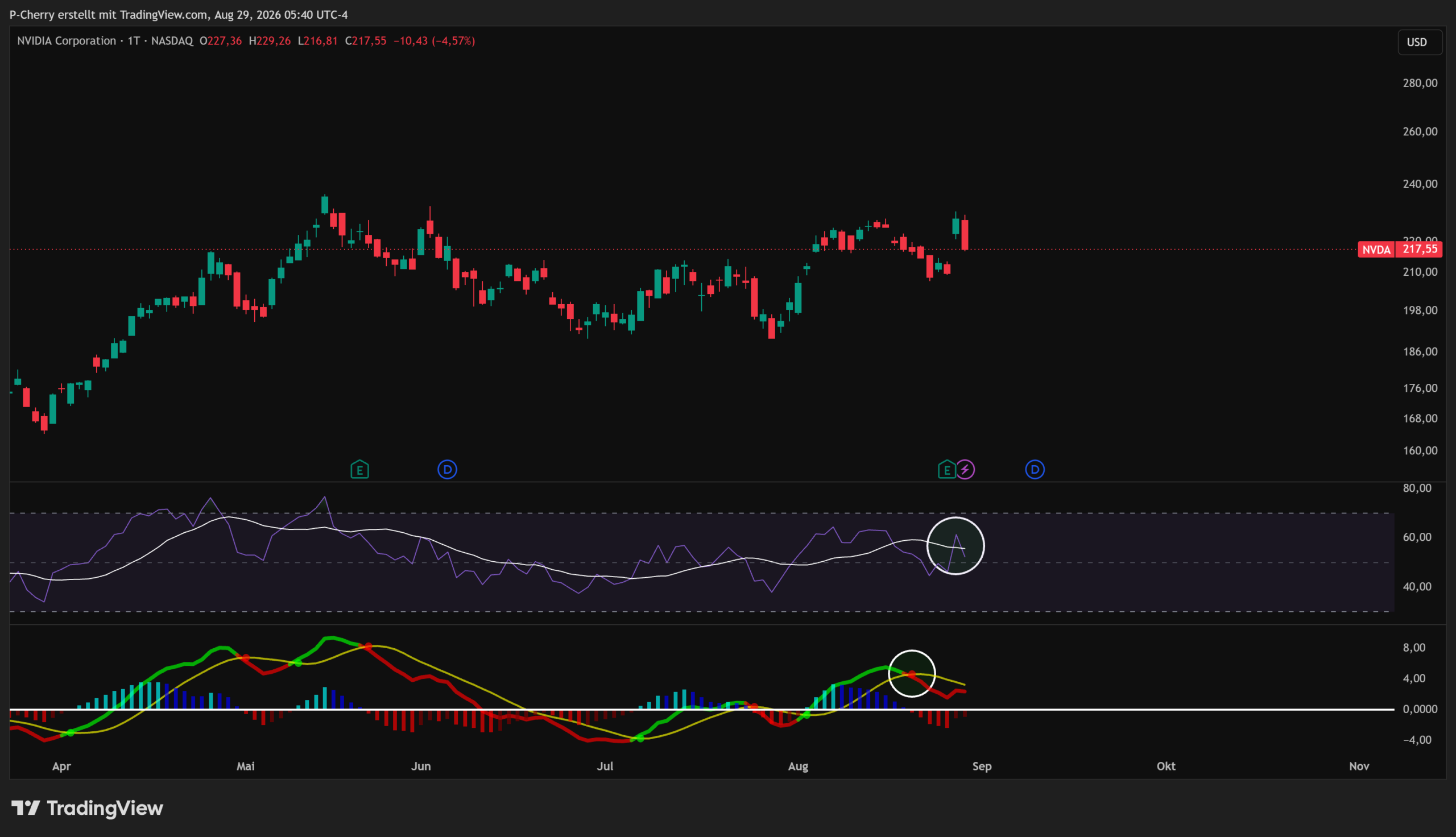The height and width of the screenshot is (837, 1456).
Task: Click the RSI pane 60,00 axis label
Action: 1417,537
